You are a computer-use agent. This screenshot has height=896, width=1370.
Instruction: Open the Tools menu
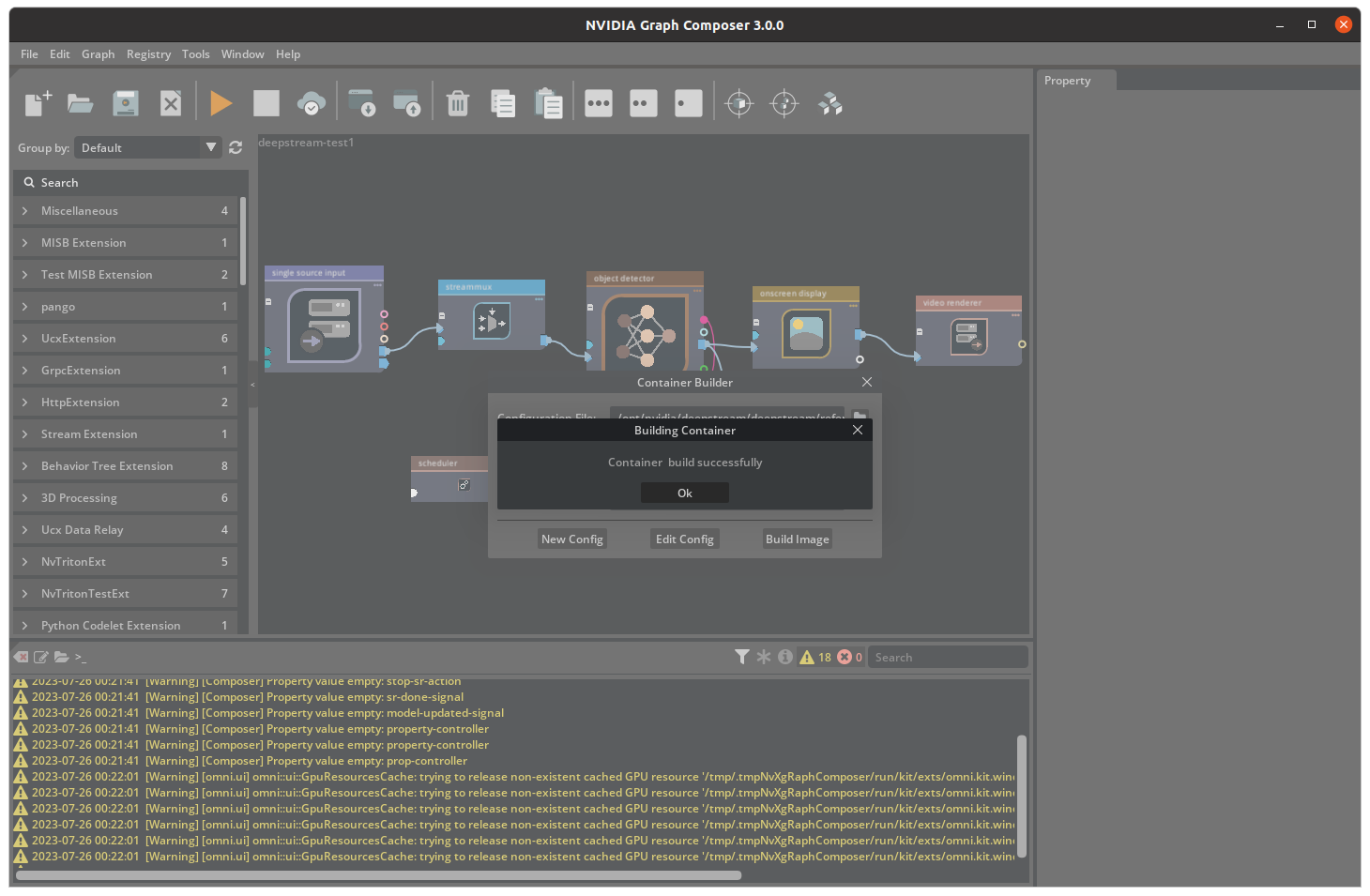[x=196, y=54]
